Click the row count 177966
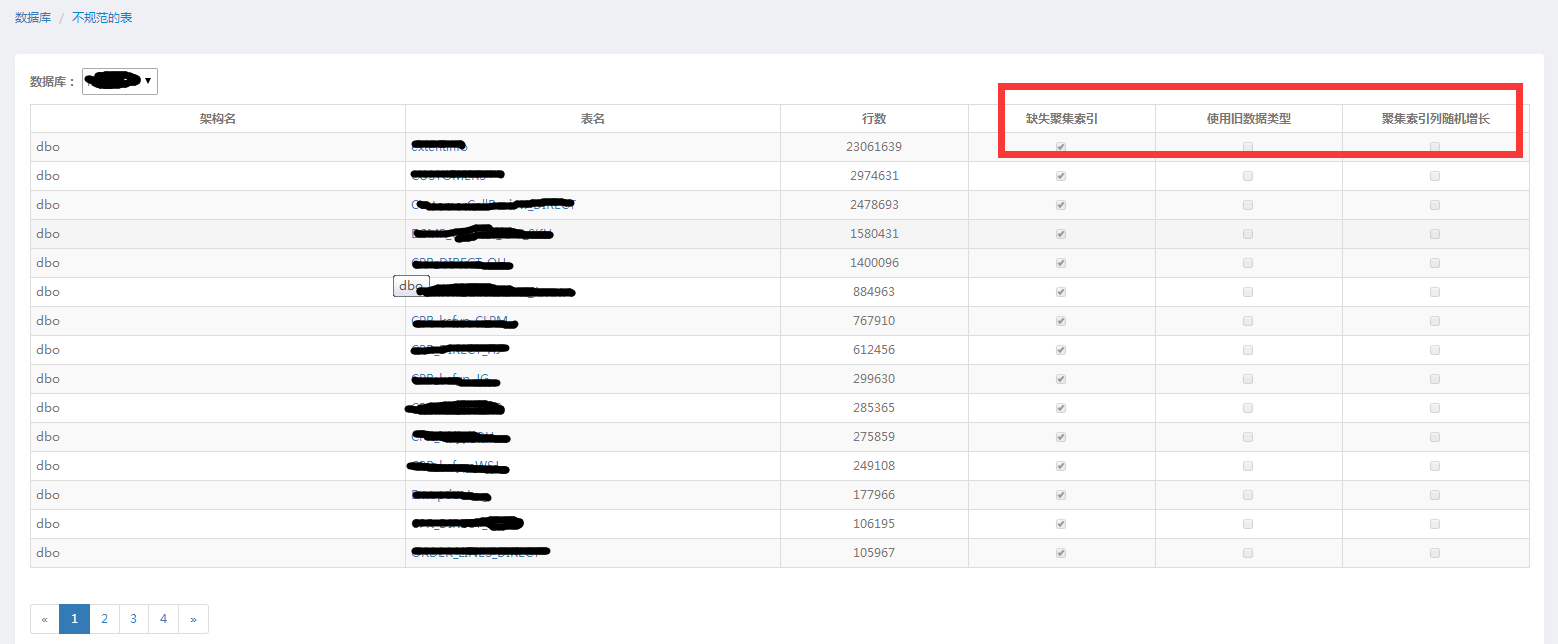Viewport: 1558px width, 644px height. tap(874, 495)
